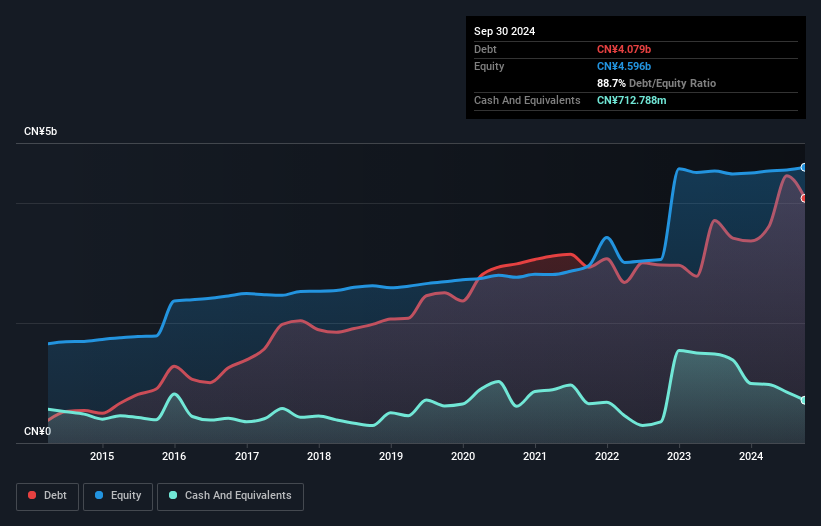Click the CN¥712.788m cash value
Viewport: 821px width, 526px height.
(631, 100)
